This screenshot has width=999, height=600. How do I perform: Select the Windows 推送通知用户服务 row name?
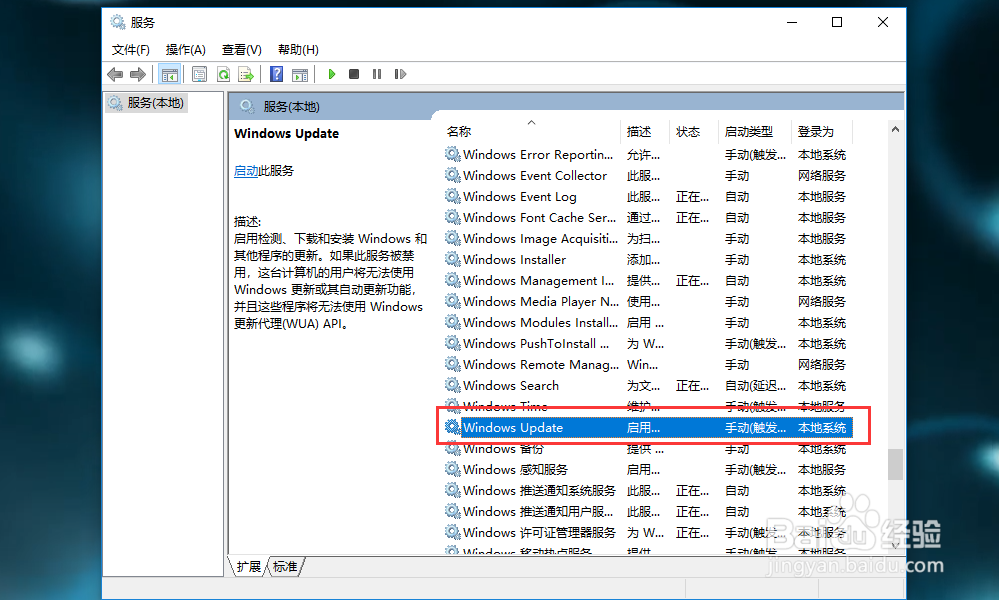point(538,512)
